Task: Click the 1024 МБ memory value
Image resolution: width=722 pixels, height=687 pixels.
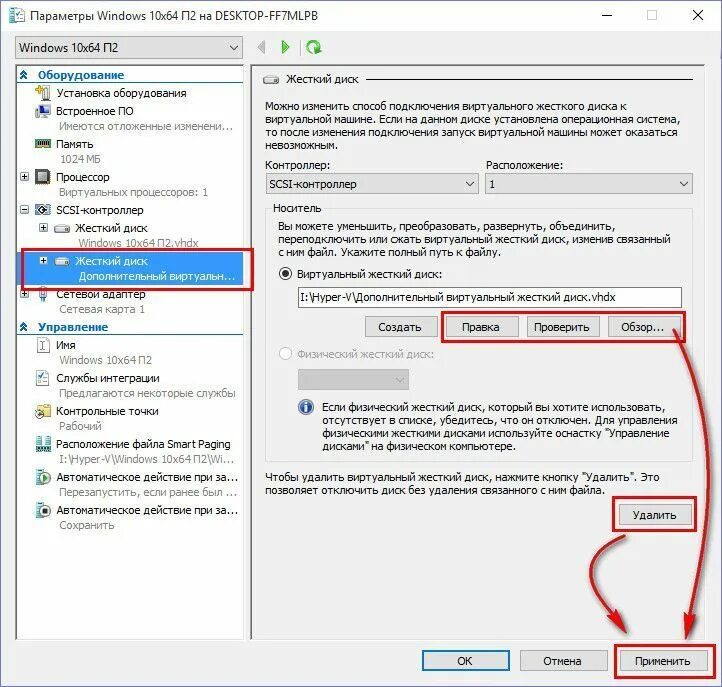Action: coord(80,159)
